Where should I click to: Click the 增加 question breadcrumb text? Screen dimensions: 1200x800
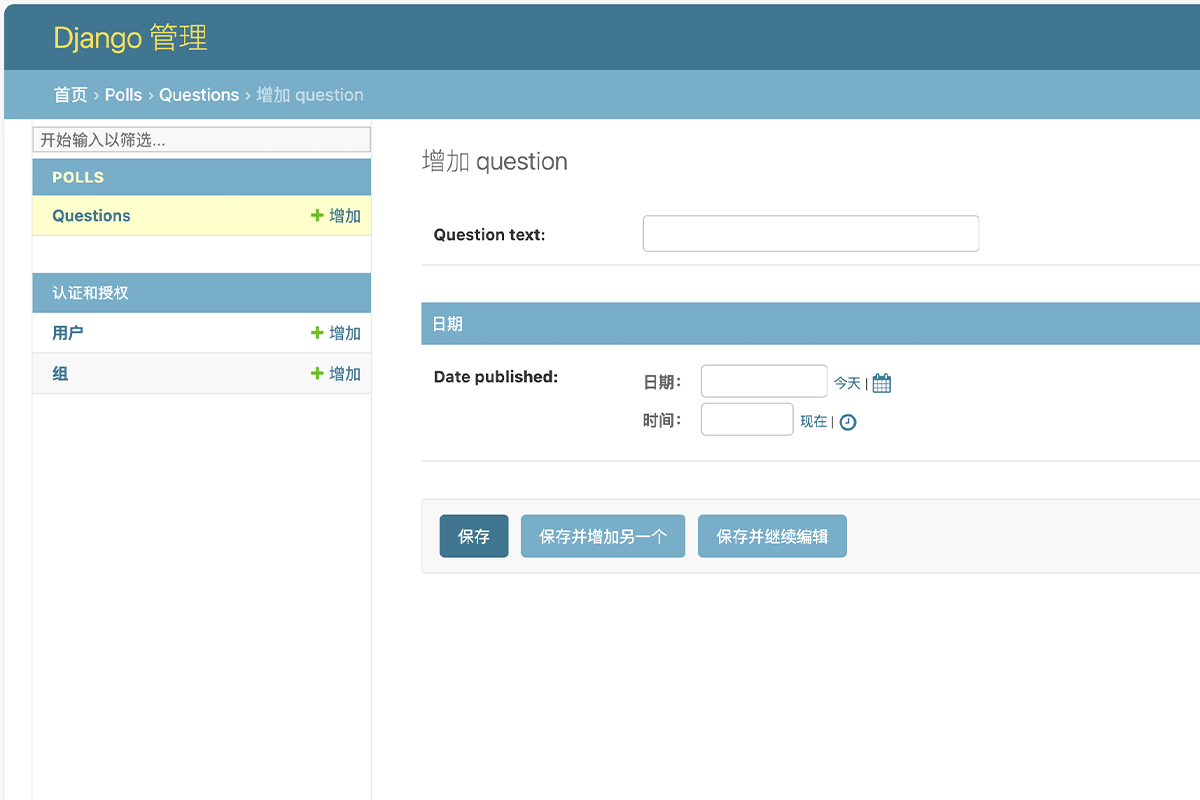point(310,95)
